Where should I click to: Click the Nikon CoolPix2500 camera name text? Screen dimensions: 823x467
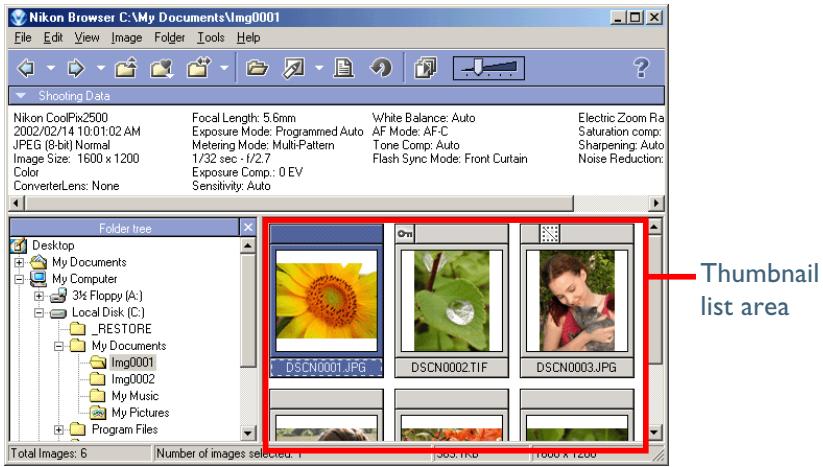click(x=60, y=118)
